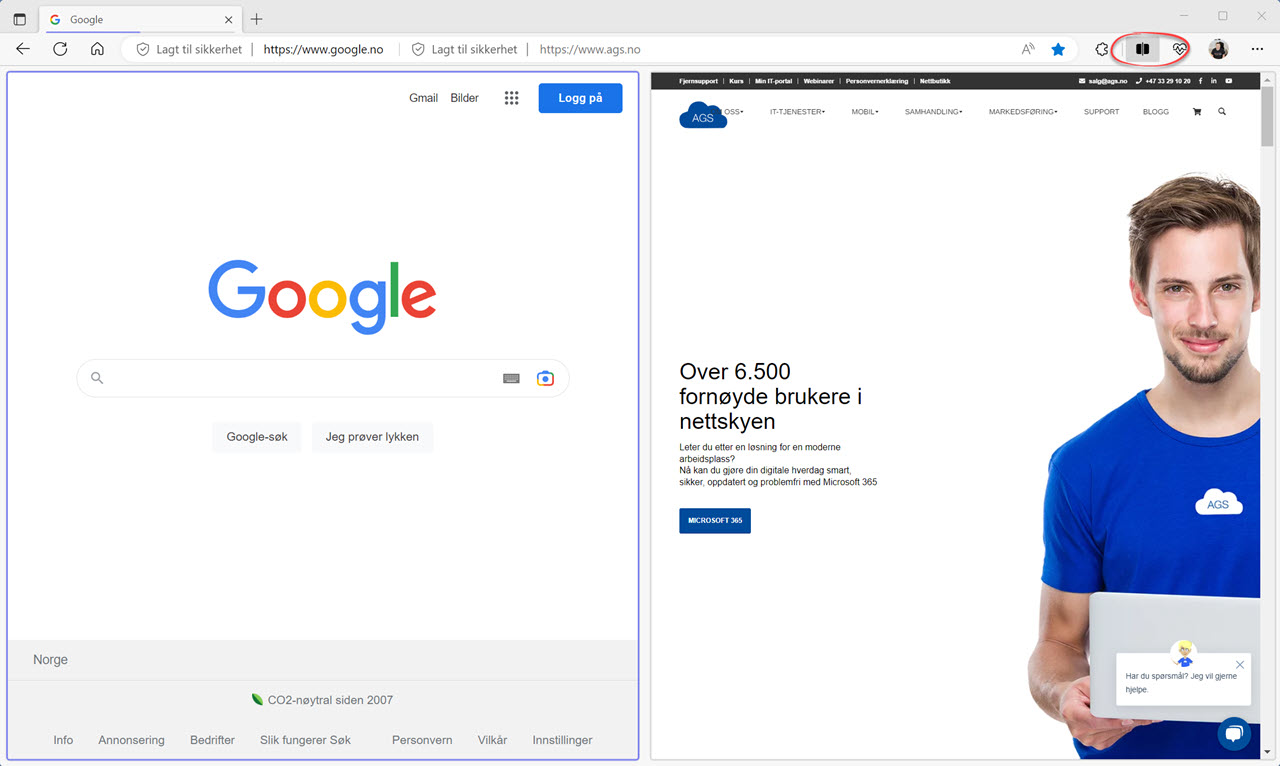Open Gmail link on Google
Viewport: 1280px width, 766px height.
pyautogui.click(x=424, y=98)
